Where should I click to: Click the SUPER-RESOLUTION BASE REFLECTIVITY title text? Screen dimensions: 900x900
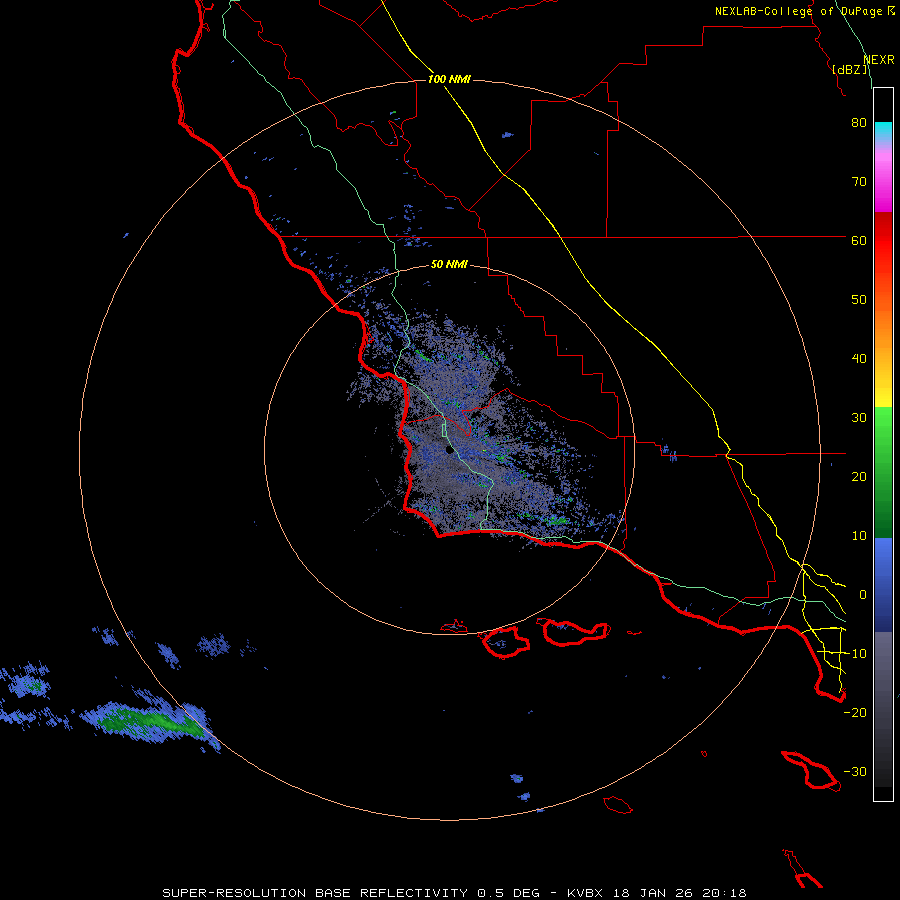point(315,893)
